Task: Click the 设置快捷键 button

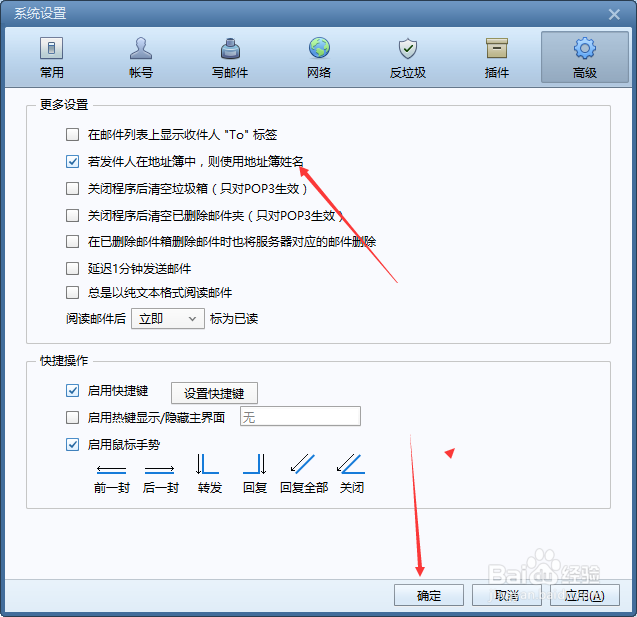Action: (x=214, y=393)
